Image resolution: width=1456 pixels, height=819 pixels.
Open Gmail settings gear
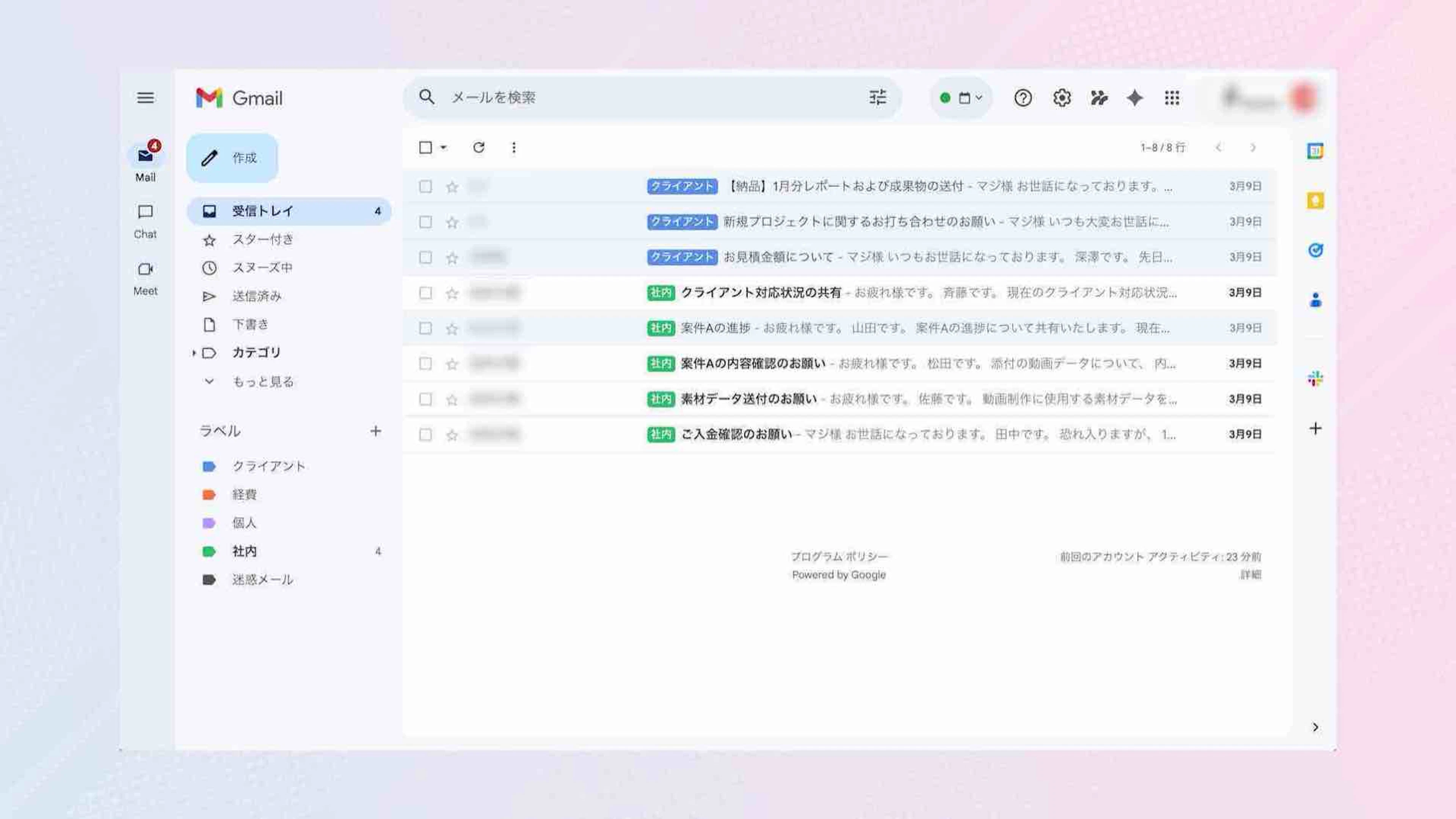coord(1062,98)
